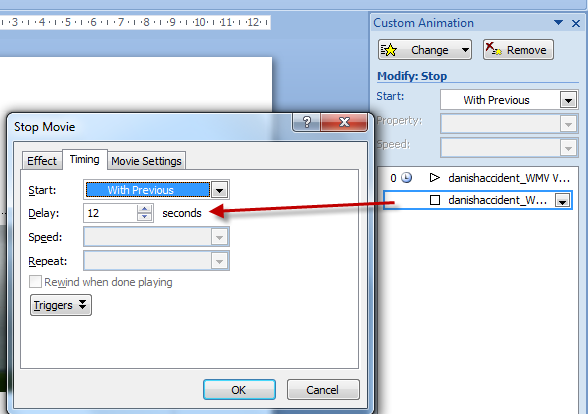Increase the Delay value with up arrow
This screenshot has height=414, width=588.
pos(144,208)
